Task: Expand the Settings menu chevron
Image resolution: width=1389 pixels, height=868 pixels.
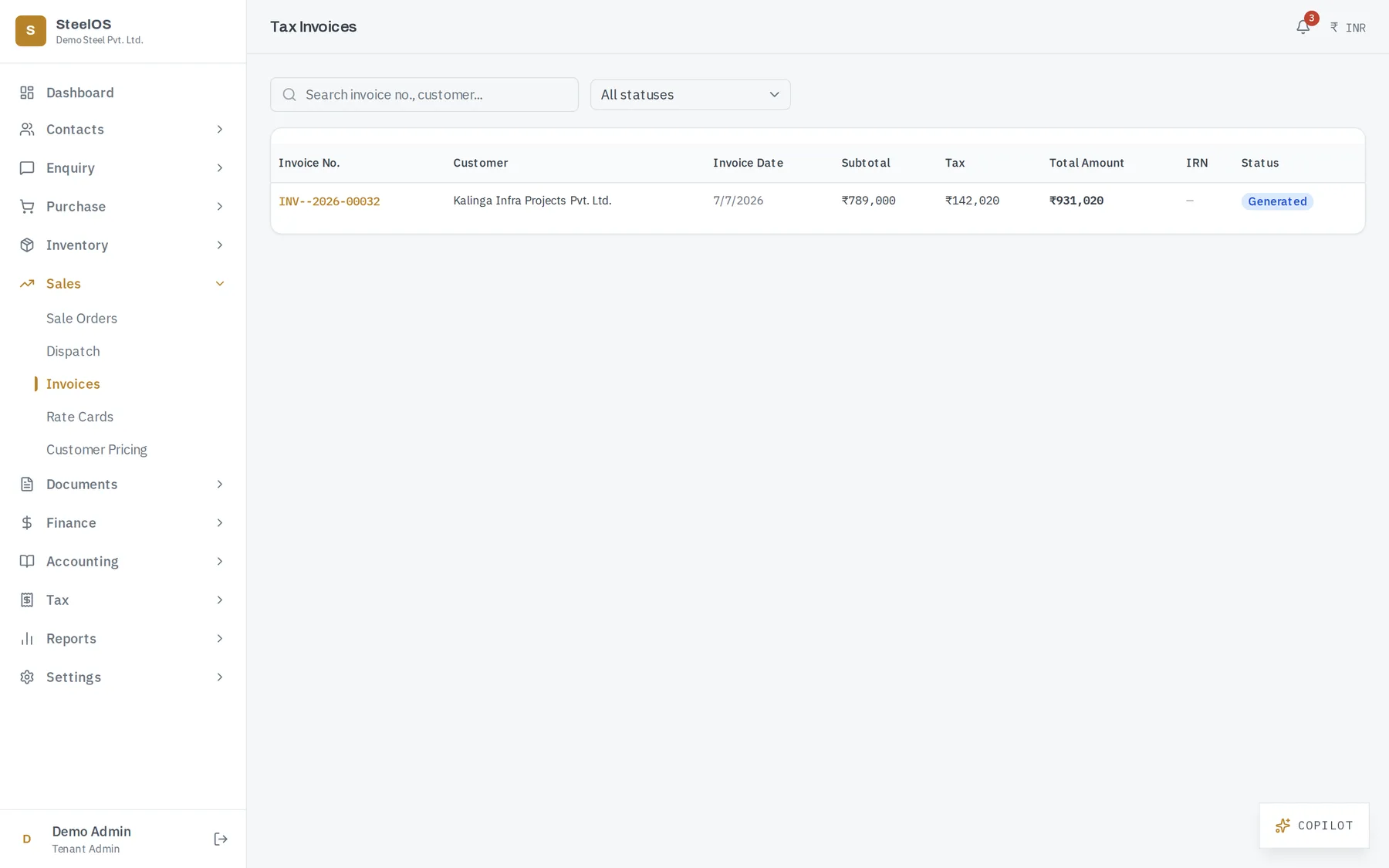Action: (x=220, y=677)
